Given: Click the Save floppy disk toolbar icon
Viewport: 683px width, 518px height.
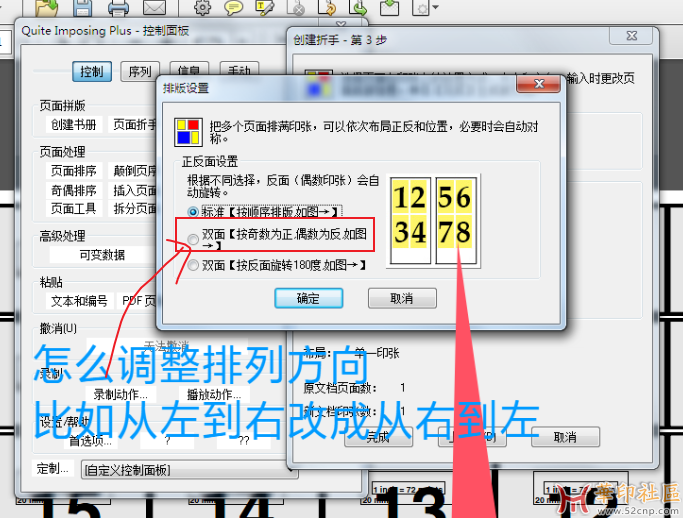Looking at the screenshot, I should [84, 8].
